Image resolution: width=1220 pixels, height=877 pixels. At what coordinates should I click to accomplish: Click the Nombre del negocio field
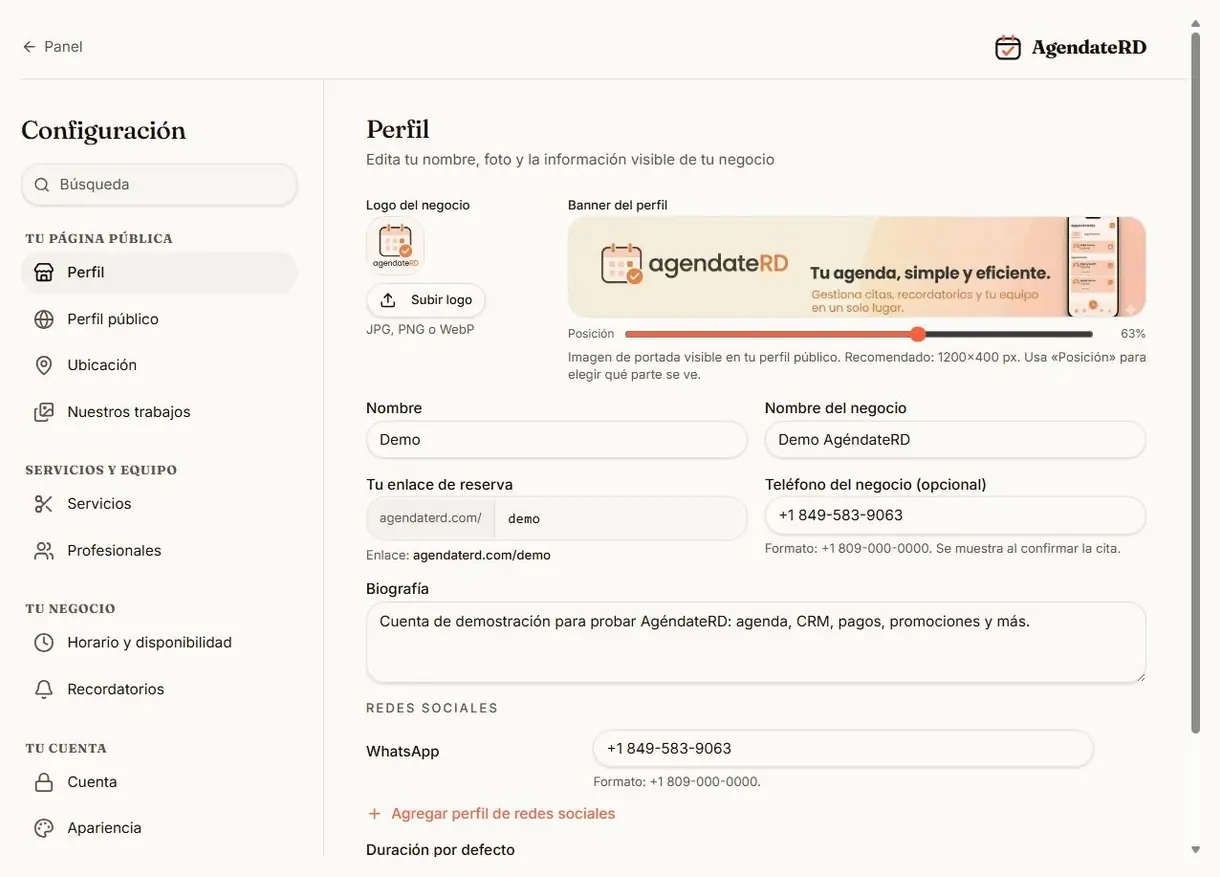pyautogui.click(x=955, y=440)
